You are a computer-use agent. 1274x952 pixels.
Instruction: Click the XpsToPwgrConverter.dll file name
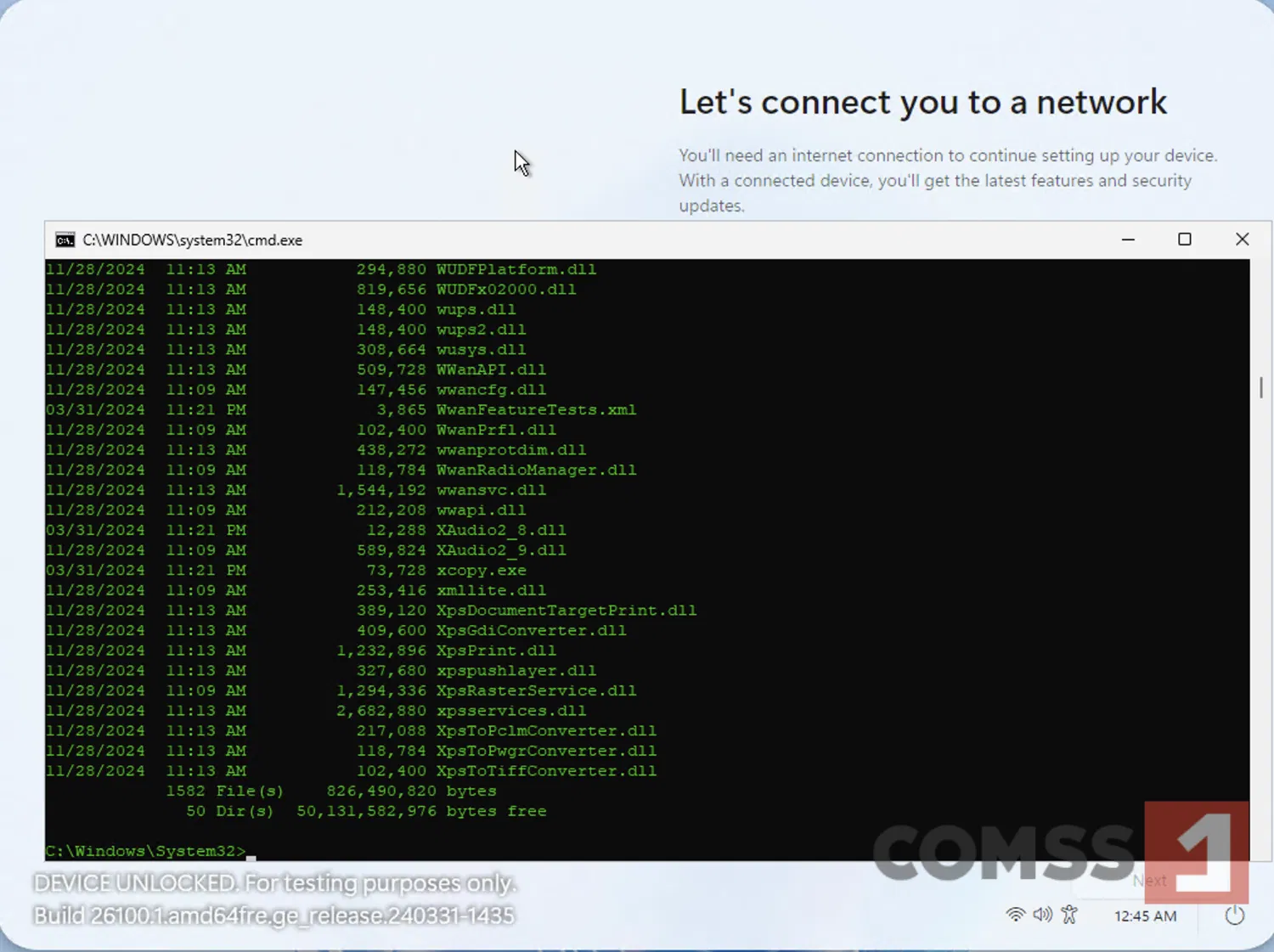(547, 751)
